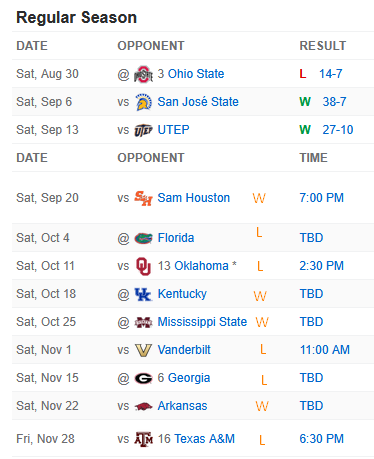Click the Oklahoma Sooners logo
This screenshot has width=374, height=459.
(x=143, y=266)
